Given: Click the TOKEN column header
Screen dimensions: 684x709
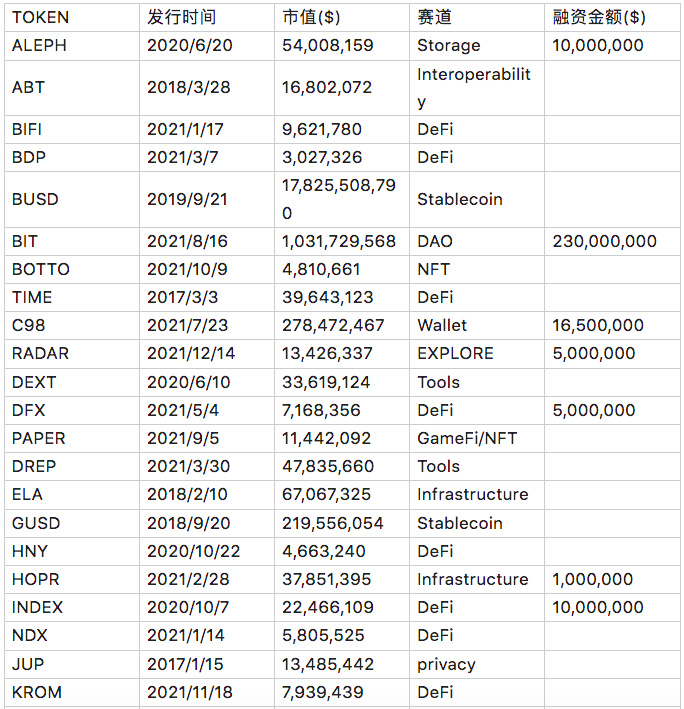Looking at the screenshot, I should (72, 17).
